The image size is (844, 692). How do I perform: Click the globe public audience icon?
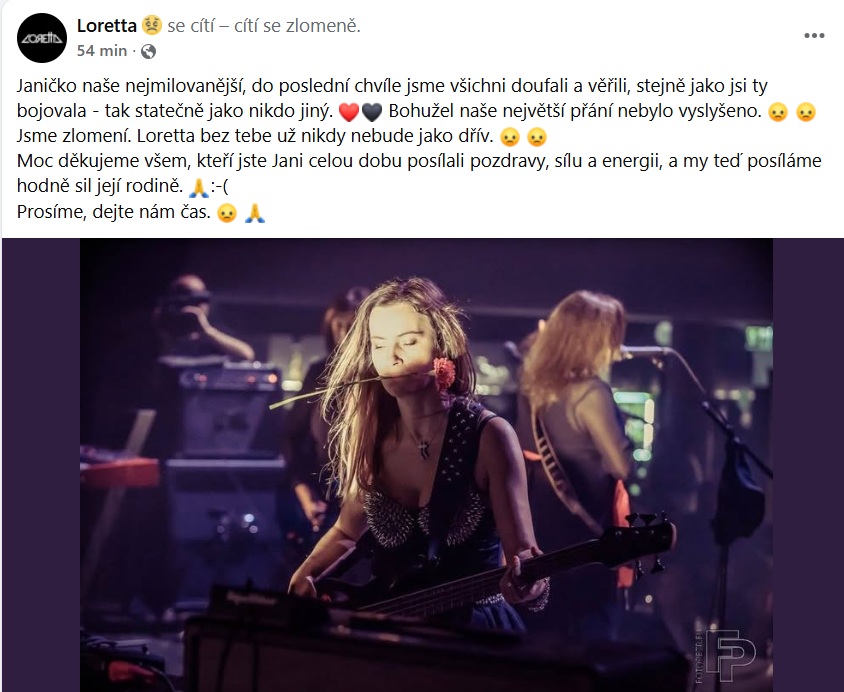coord(148,51)
